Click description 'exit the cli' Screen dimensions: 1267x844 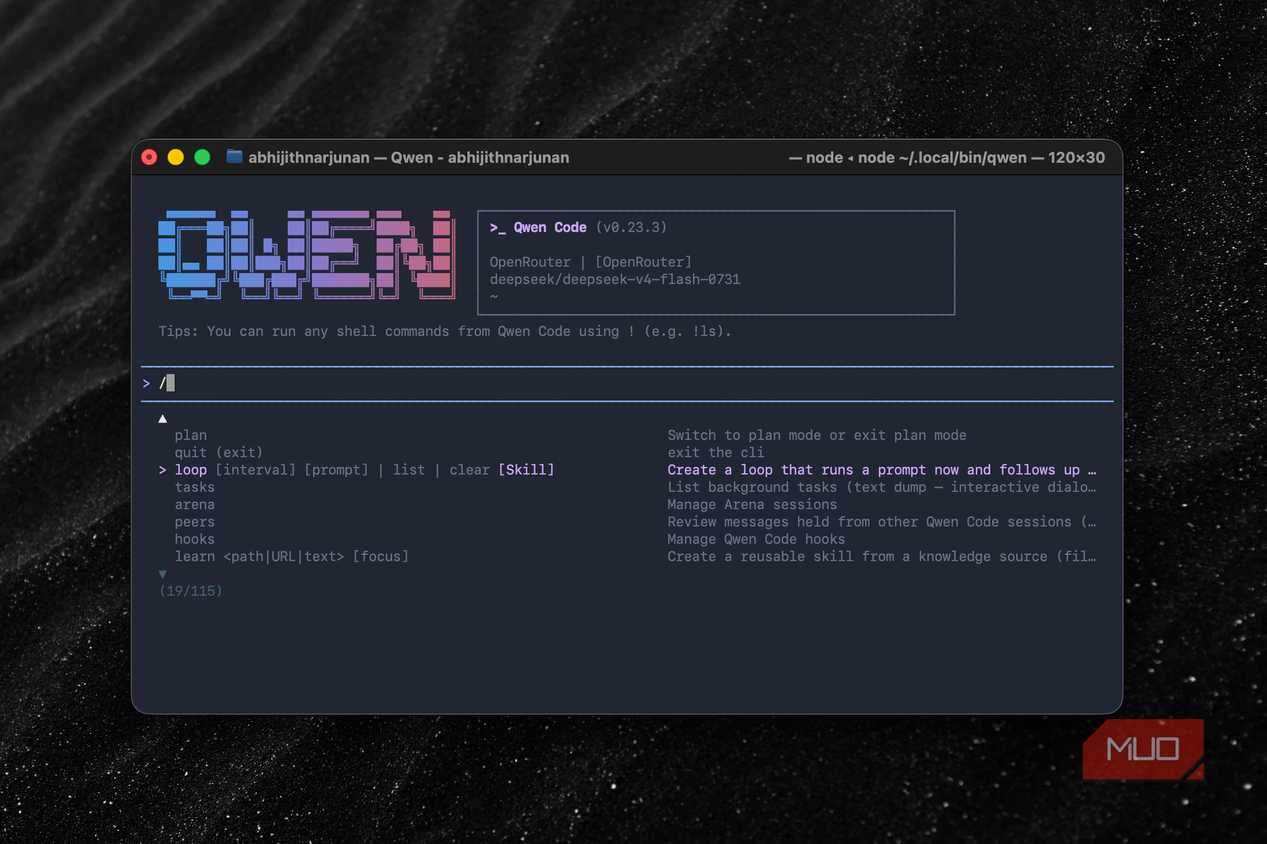tap(716, 452)
